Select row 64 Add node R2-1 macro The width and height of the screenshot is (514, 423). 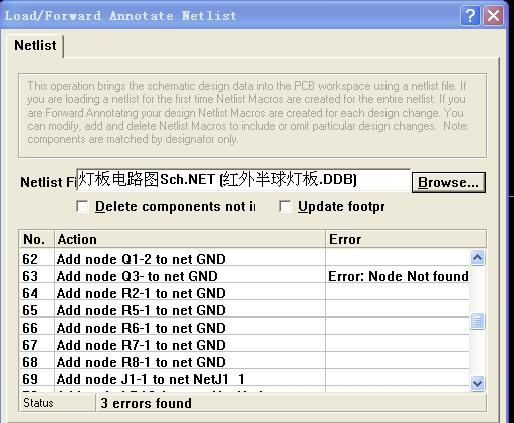click(244, 293)
